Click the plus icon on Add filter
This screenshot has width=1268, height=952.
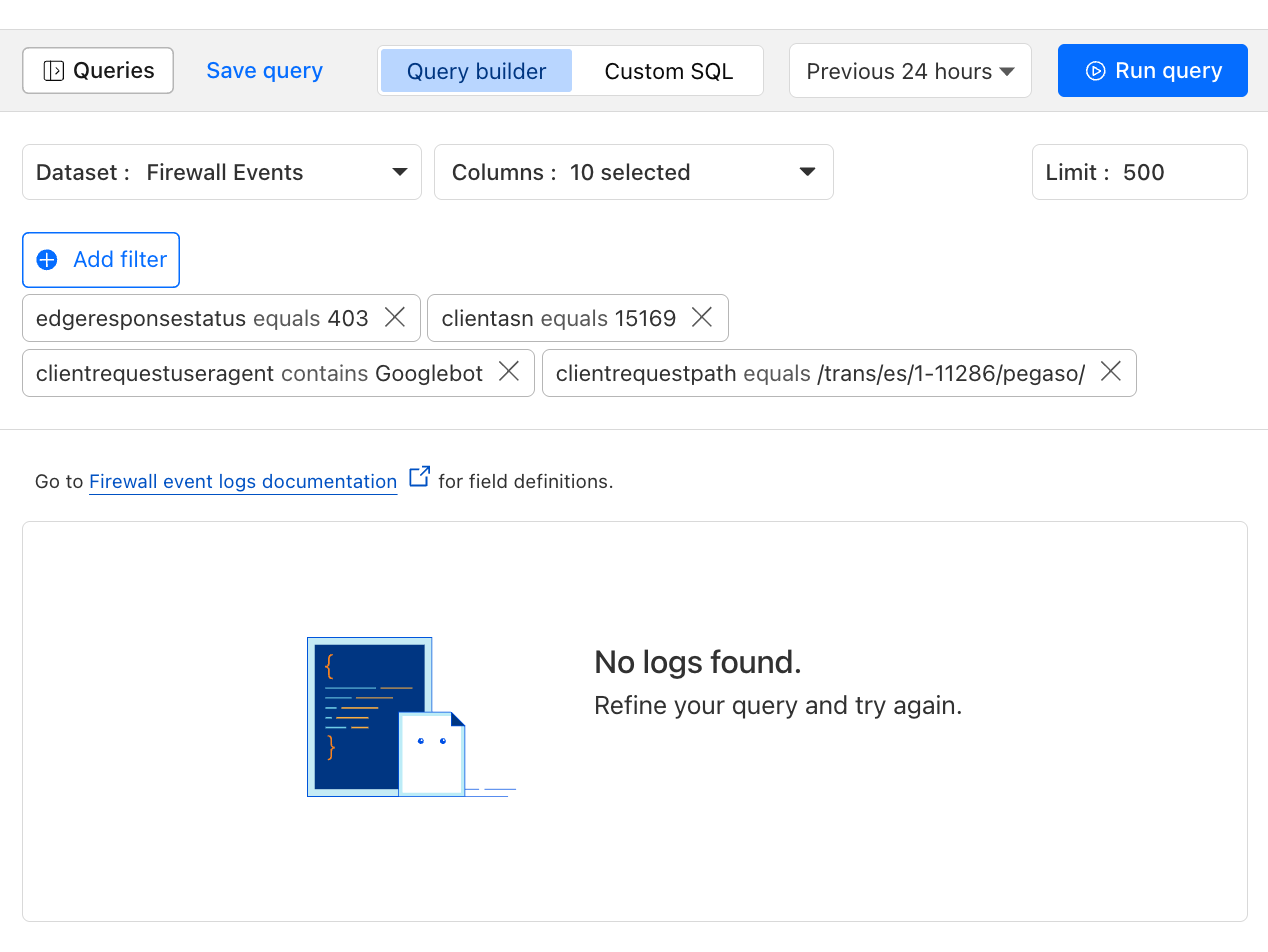point(47,260)
